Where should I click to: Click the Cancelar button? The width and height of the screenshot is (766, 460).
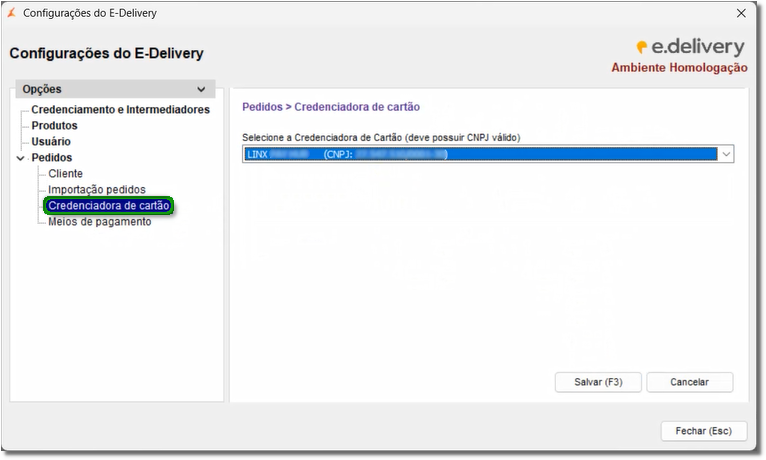pyautogui.click(x=689, y=382)
